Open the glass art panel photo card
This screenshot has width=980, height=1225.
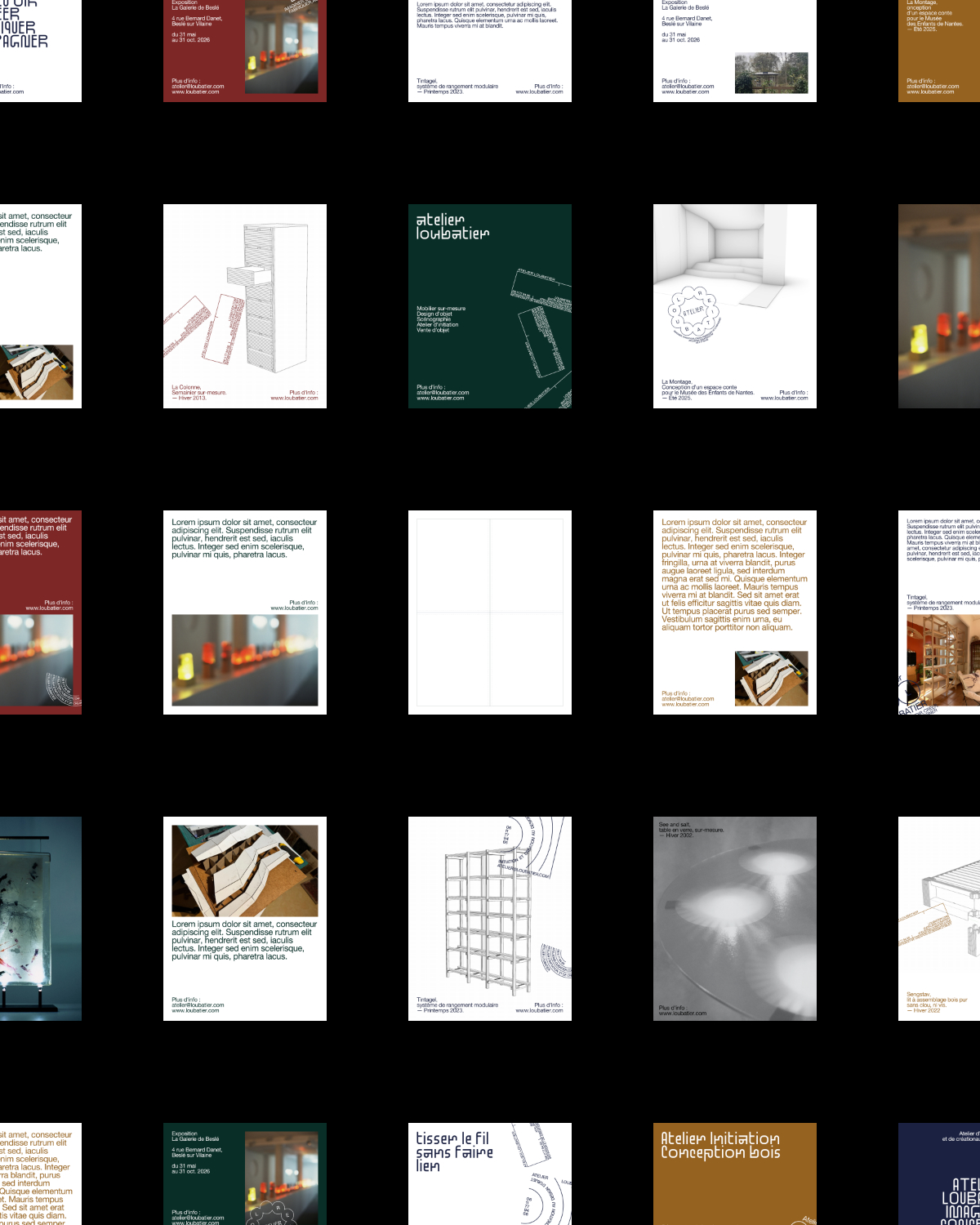(x=41, y=919)
